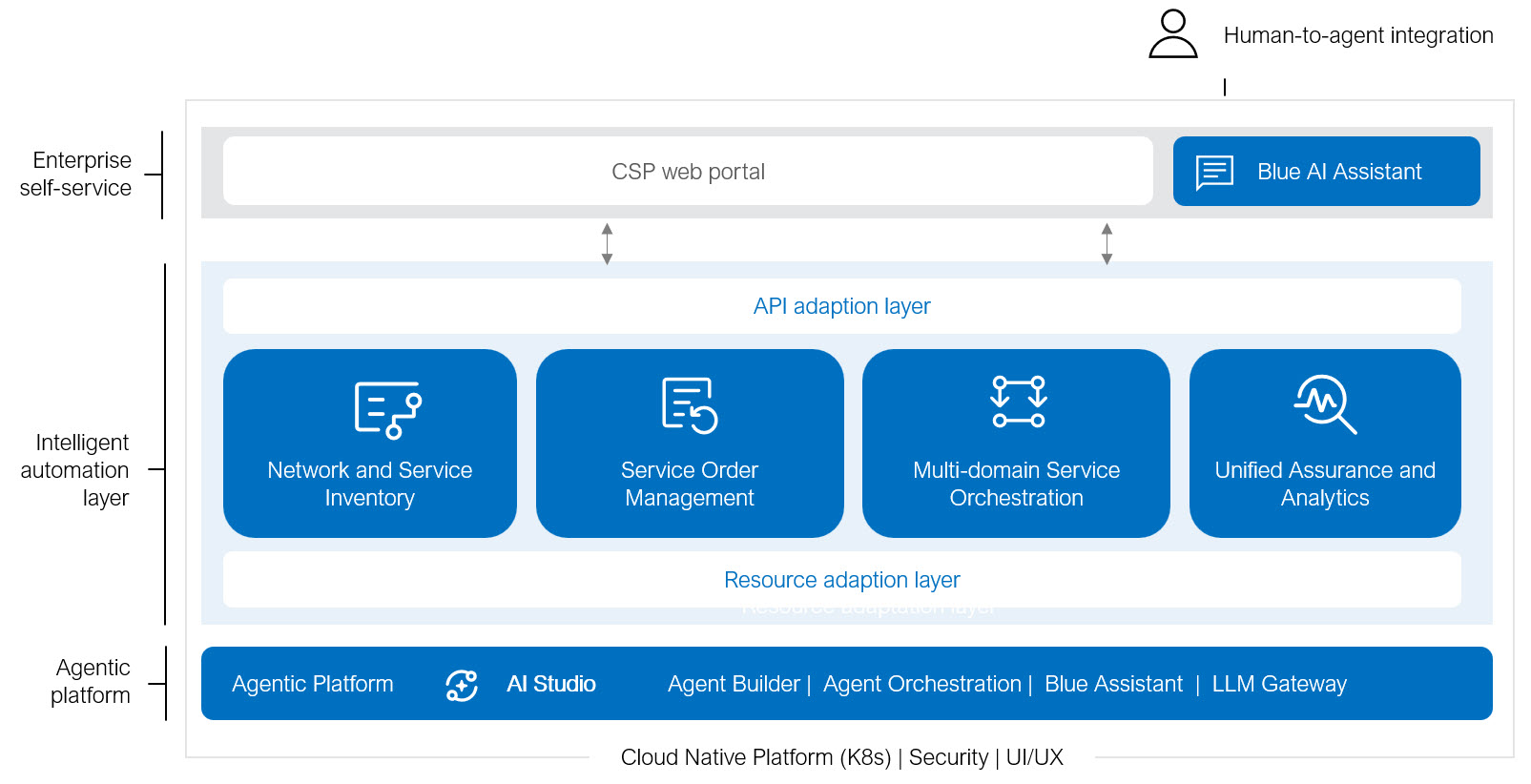Select the Resource adaption layer bar

842,580
